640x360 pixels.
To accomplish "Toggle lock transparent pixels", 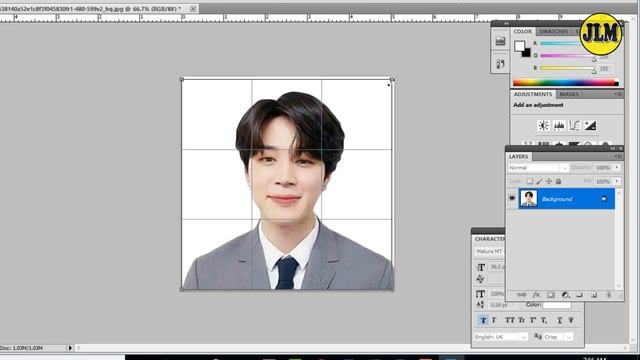I will click(x=529, y=181).
